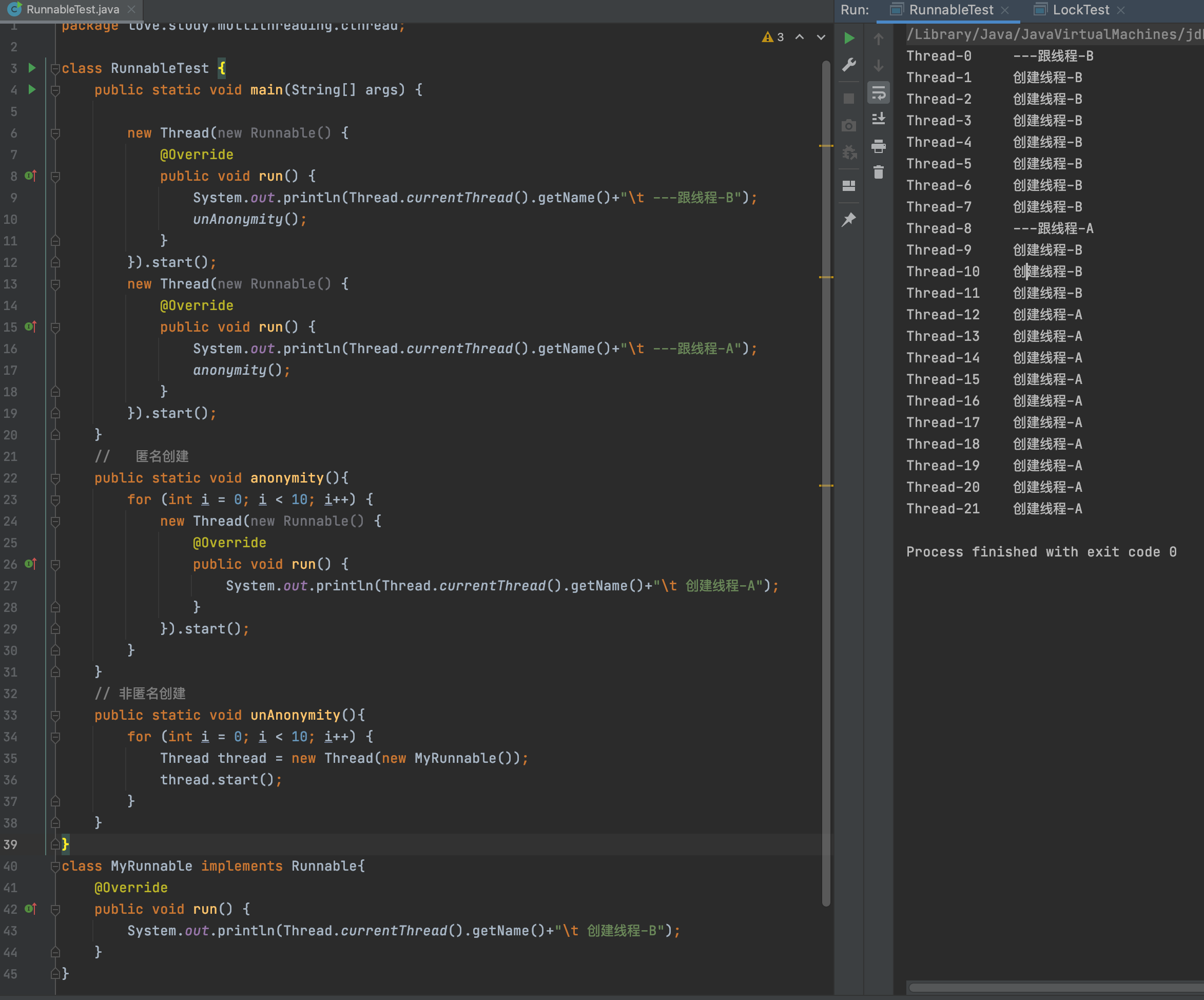Screen dimensions: 1204x1000
Task: Click run gutter arrow beside main method
Action: (x=32, y=89)
